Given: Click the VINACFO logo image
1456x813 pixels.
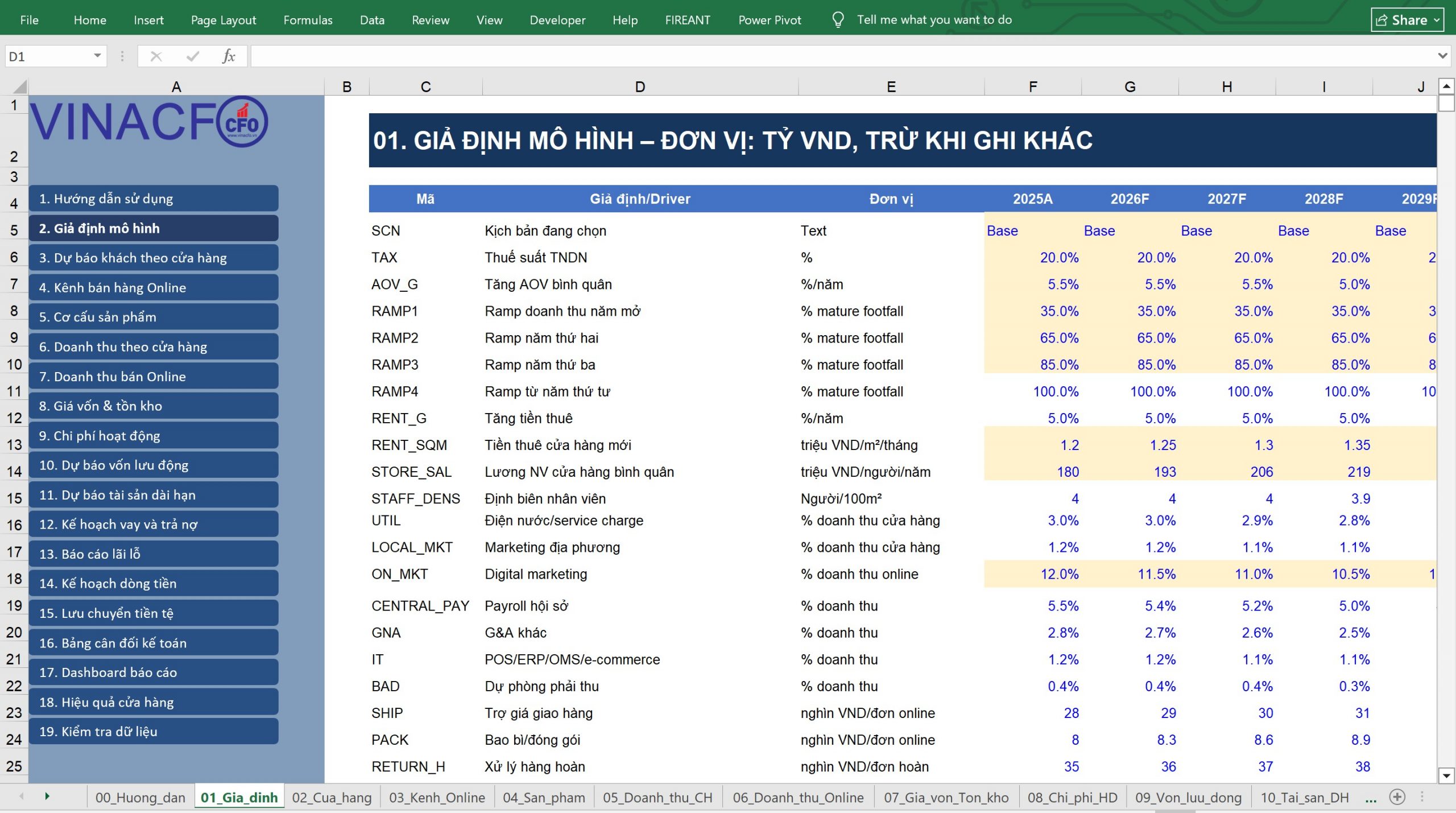Looking at the screenshot, I should 149,121.
